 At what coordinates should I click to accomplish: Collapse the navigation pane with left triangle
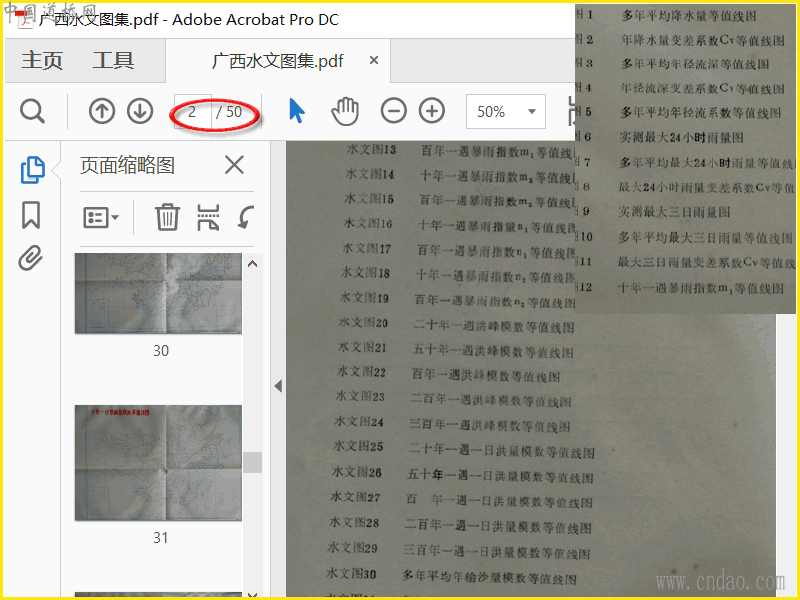(278, 386)
